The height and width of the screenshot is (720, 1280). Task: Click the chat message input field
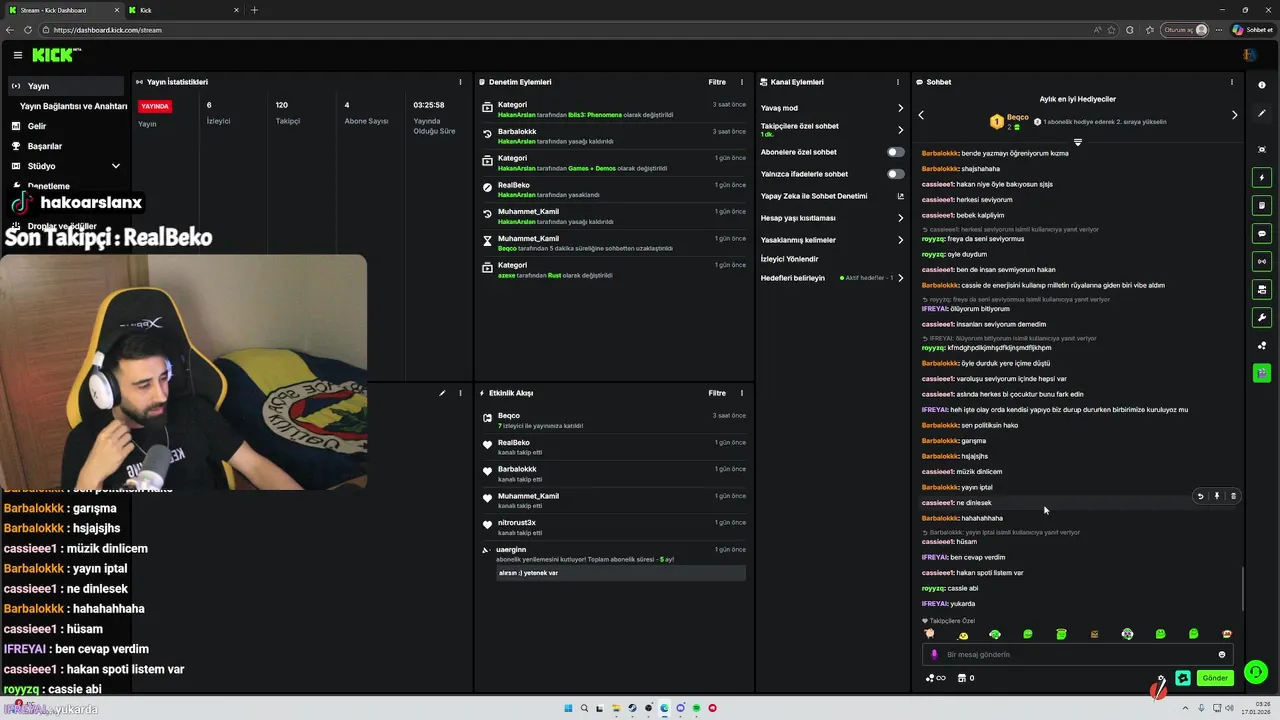[1077, 655]
